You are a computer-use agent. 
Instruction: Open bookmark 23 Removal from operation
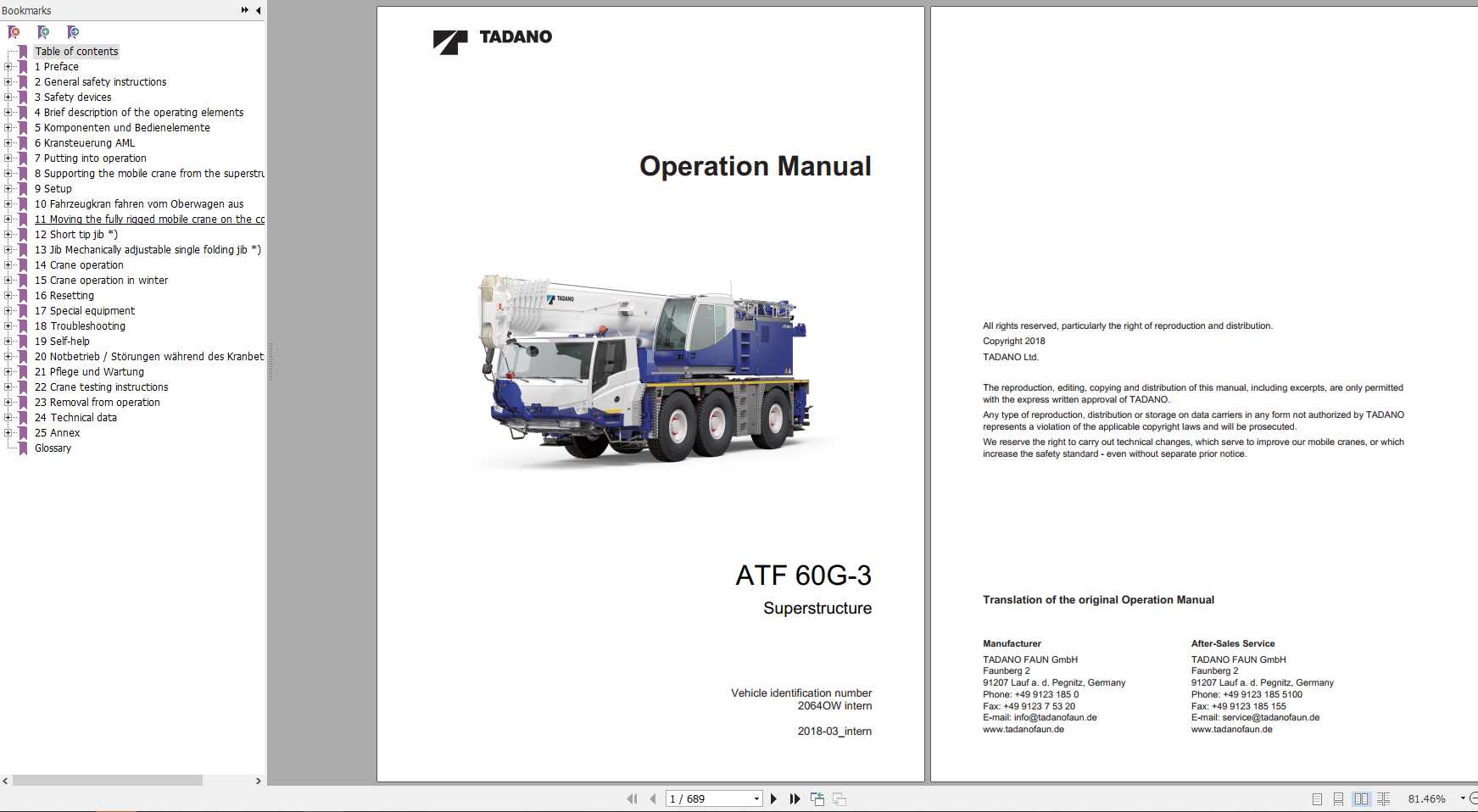pos(98,402)
